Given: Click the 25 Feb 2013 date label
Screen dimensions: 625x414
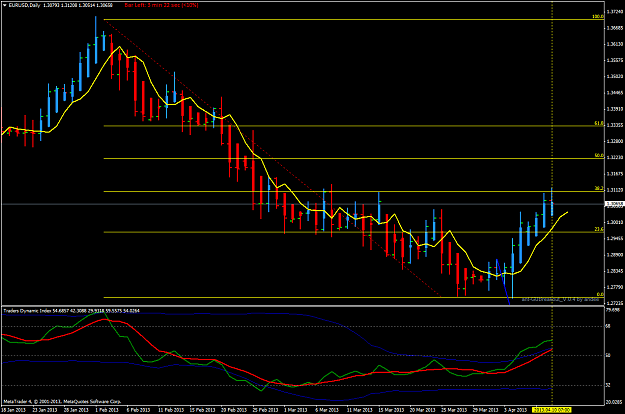Looking at the screenshot, I should tap(265, 410).
